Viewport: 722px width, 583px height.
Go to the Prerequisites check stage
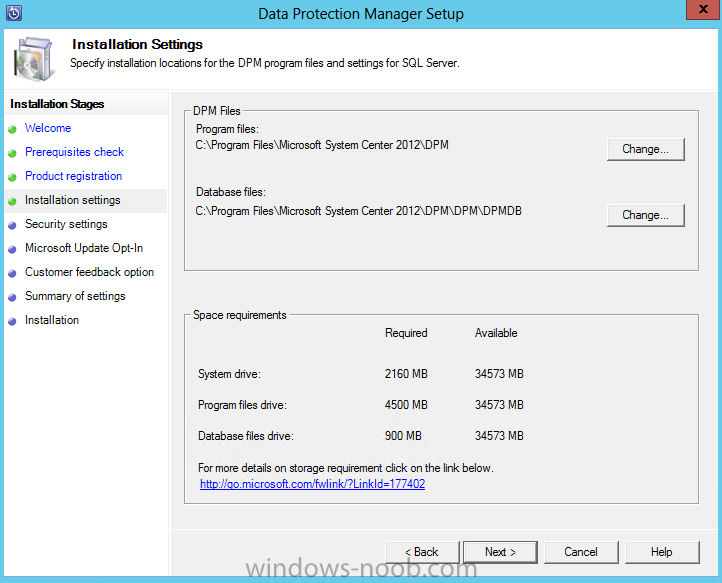click(x=74, y=152)
